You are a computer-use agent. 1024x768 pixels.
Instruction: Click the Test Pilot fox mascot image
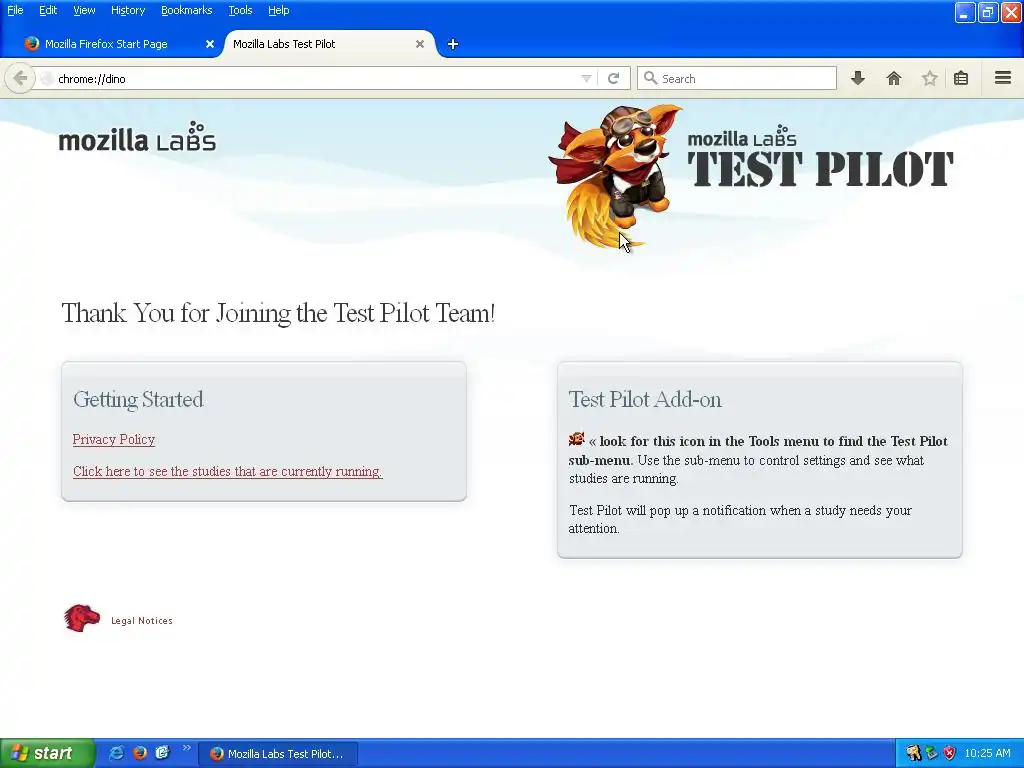tap(614, 176)
